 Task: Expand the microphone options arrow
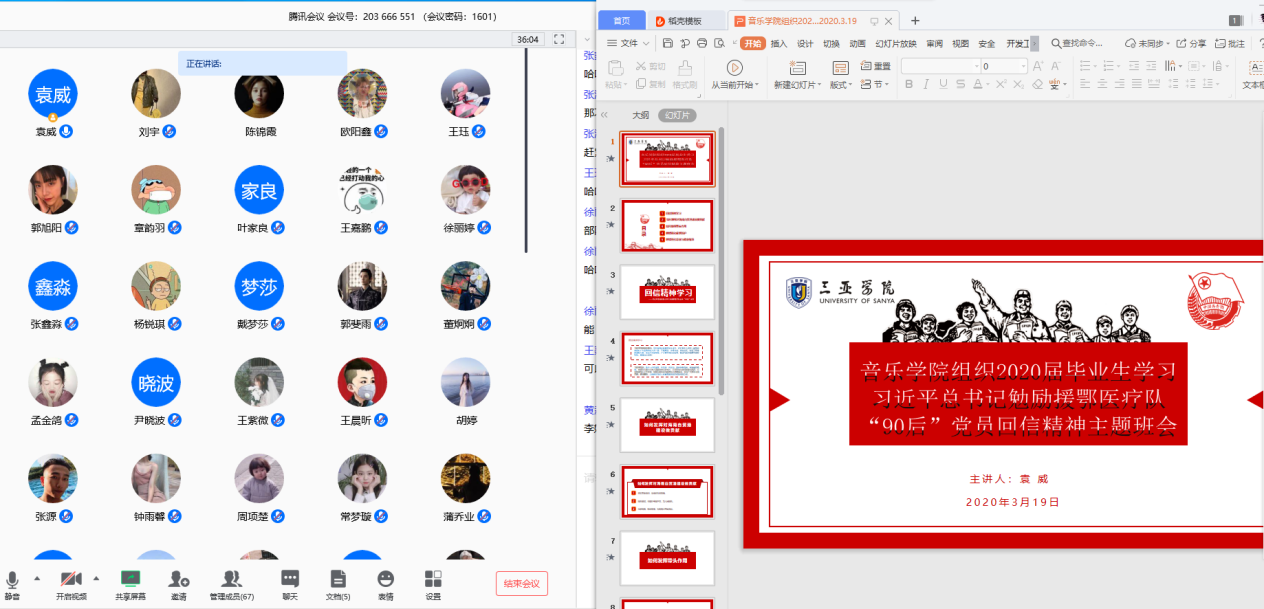coord(37,578)
